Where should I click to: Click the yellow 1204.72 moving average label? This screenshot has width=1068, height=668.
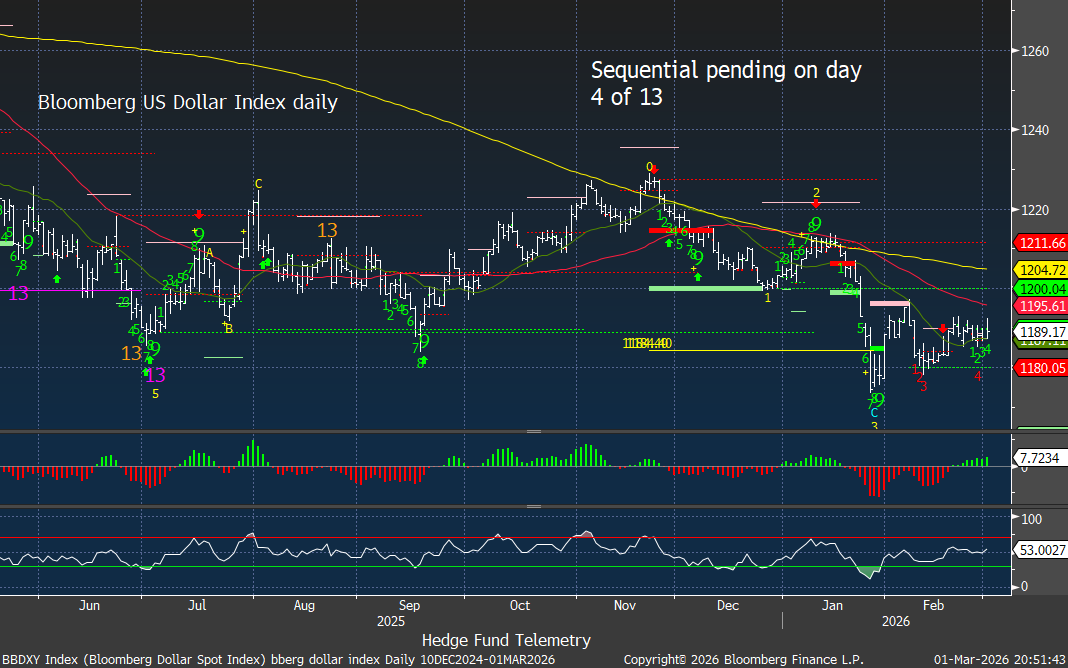pyautogui.click(x=1040, y=269)
